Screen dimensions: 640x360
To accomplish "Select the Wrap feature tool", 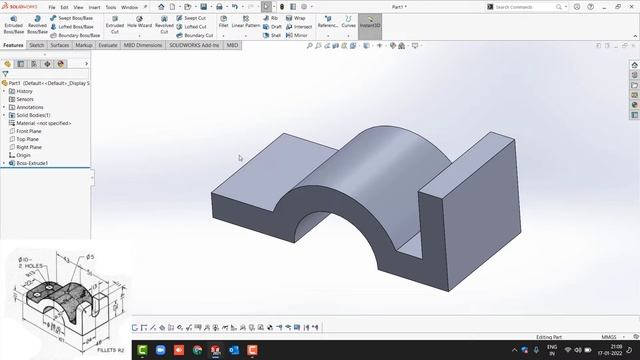I will 296,18.
